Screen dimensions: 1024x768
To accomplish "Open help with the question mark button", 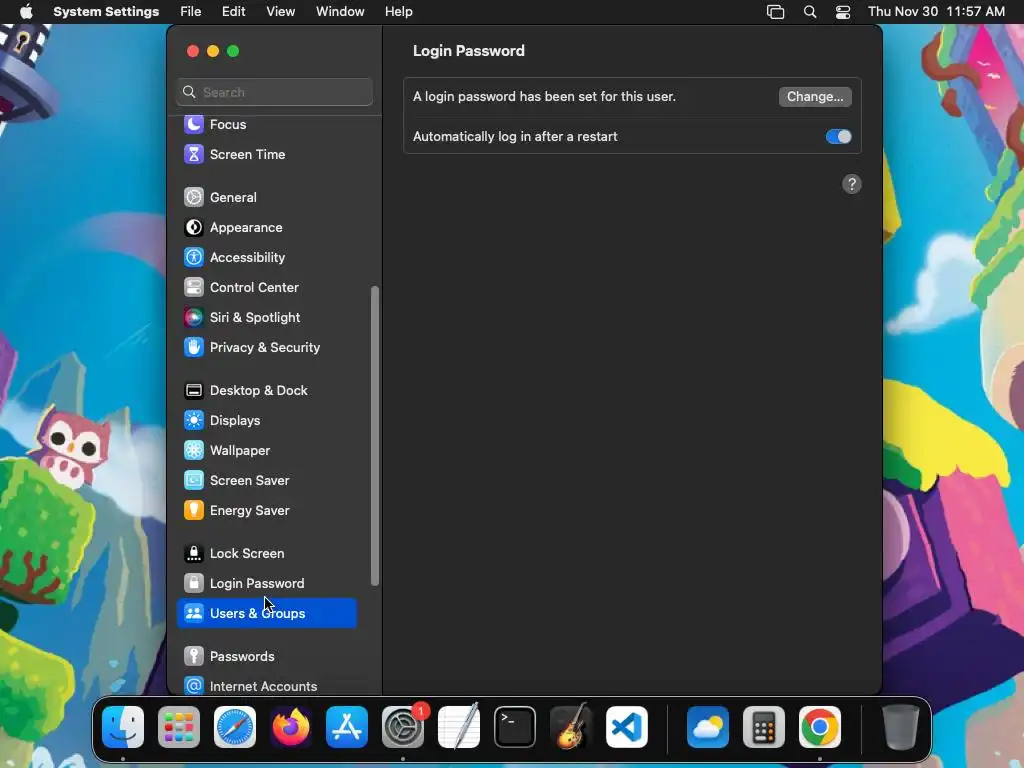I will (852, 184).
